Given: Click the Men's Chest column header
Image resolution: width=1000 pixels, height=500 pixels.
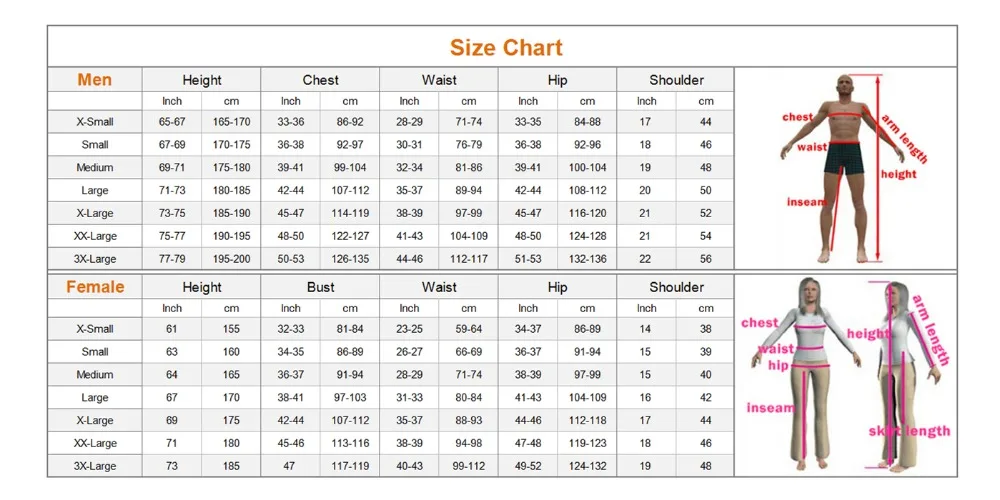Looking at the screenshot, I should pyautogui.click(x=320, y=80).
